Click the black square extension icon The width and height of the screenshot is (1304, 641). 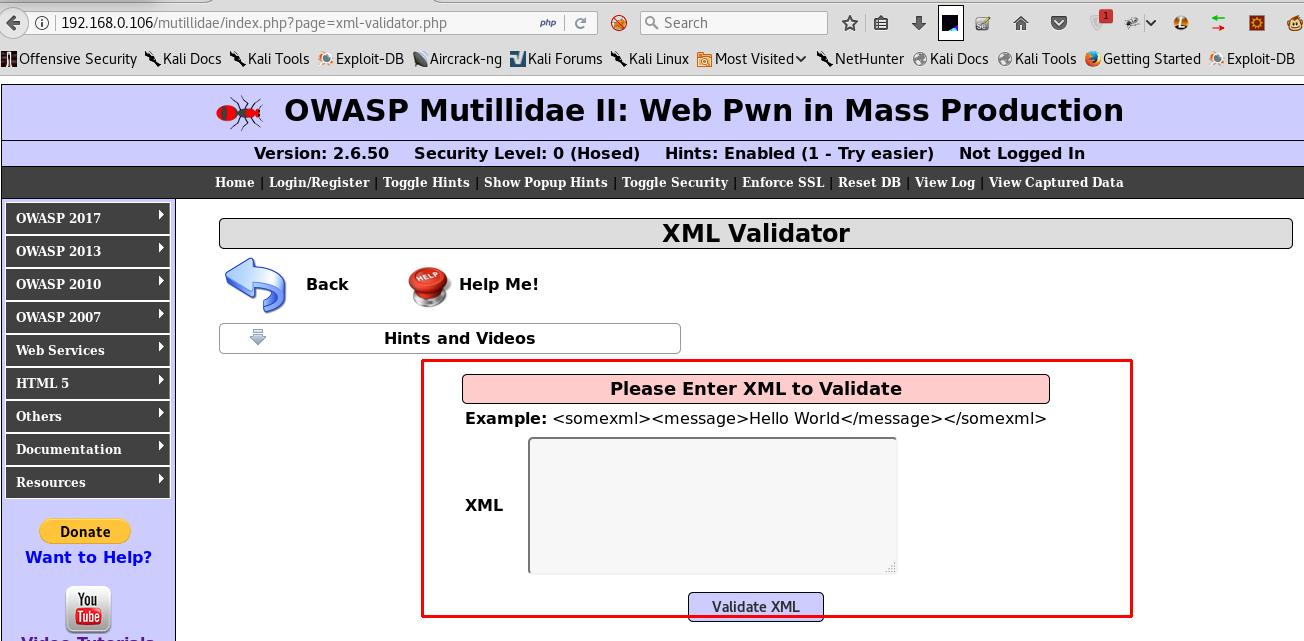pyautogui.click(x=951, y=22)
